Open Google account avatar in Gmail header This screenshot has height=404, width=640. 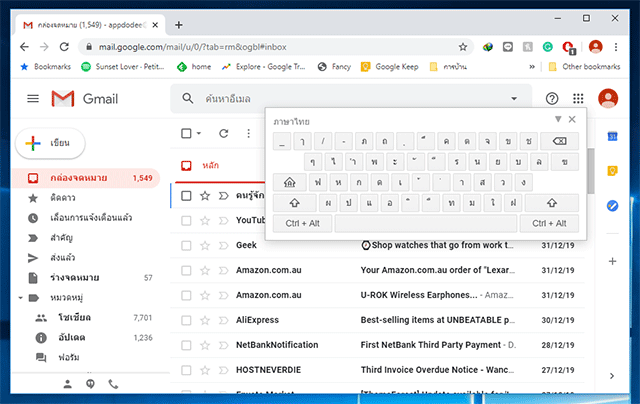coord(608,98)
